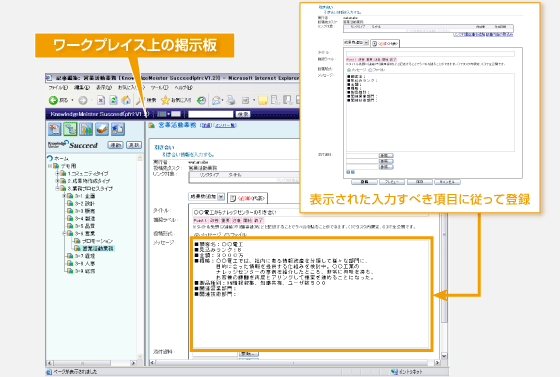Open the 表示(V) menu
Screen dimensions: 560x377
click(x=104, y=87)
